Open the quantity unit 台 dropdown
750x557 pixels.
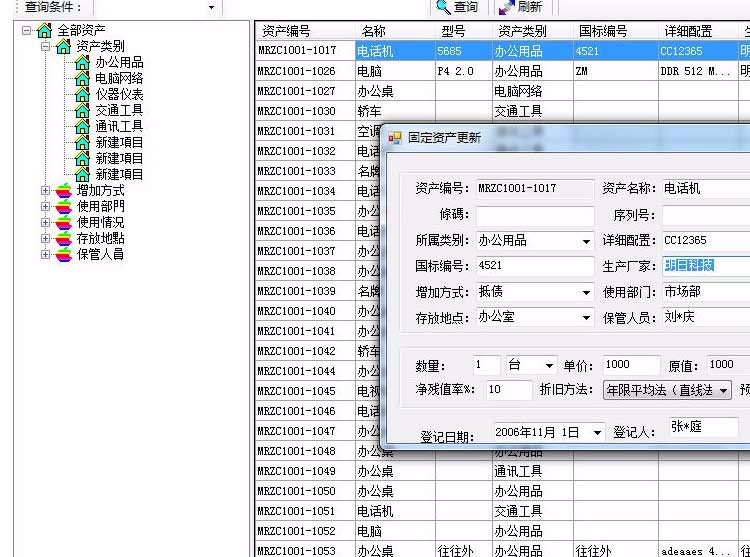click(549, 366)
